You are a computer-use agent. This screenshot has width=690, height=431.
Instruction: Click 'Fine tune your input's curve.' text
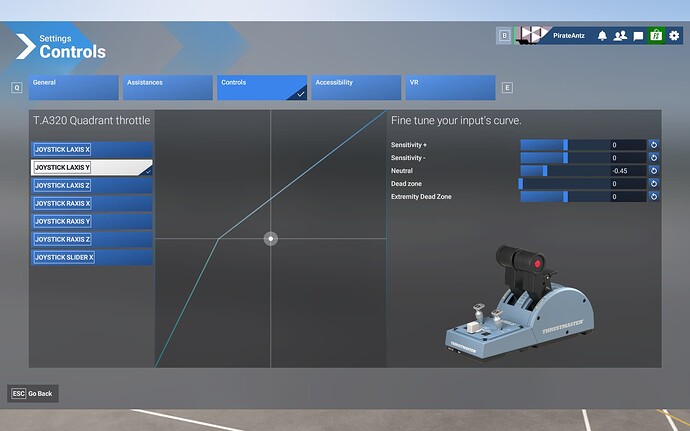pos(456,121)
